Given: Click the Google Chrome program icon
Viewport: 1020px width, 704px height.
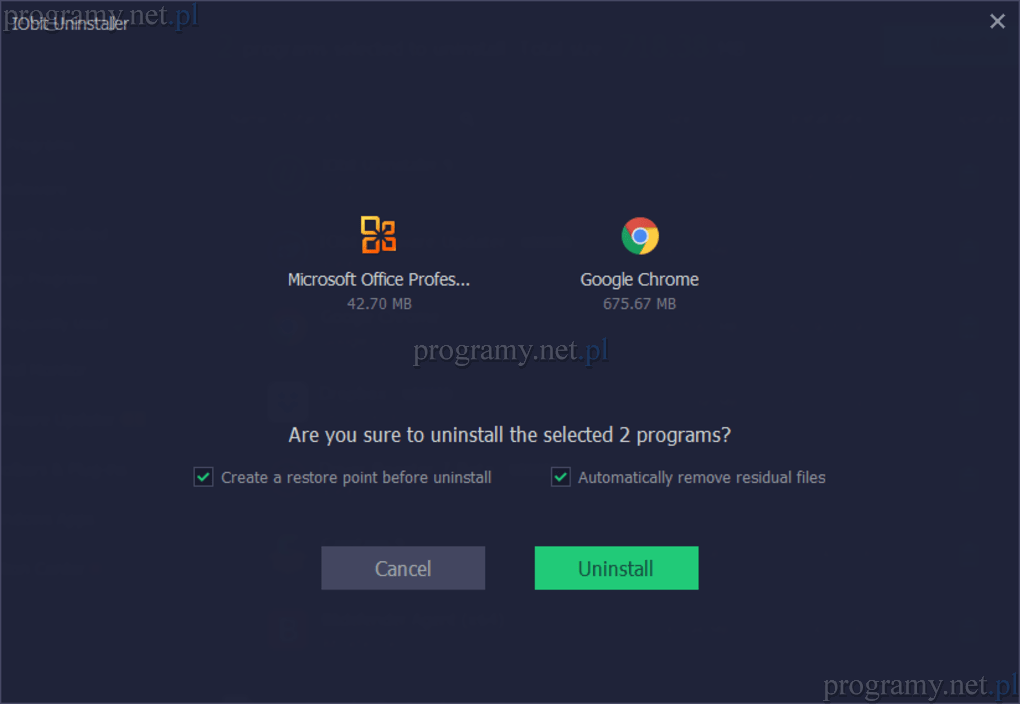Looking at the screenshot, I should 640,236.
